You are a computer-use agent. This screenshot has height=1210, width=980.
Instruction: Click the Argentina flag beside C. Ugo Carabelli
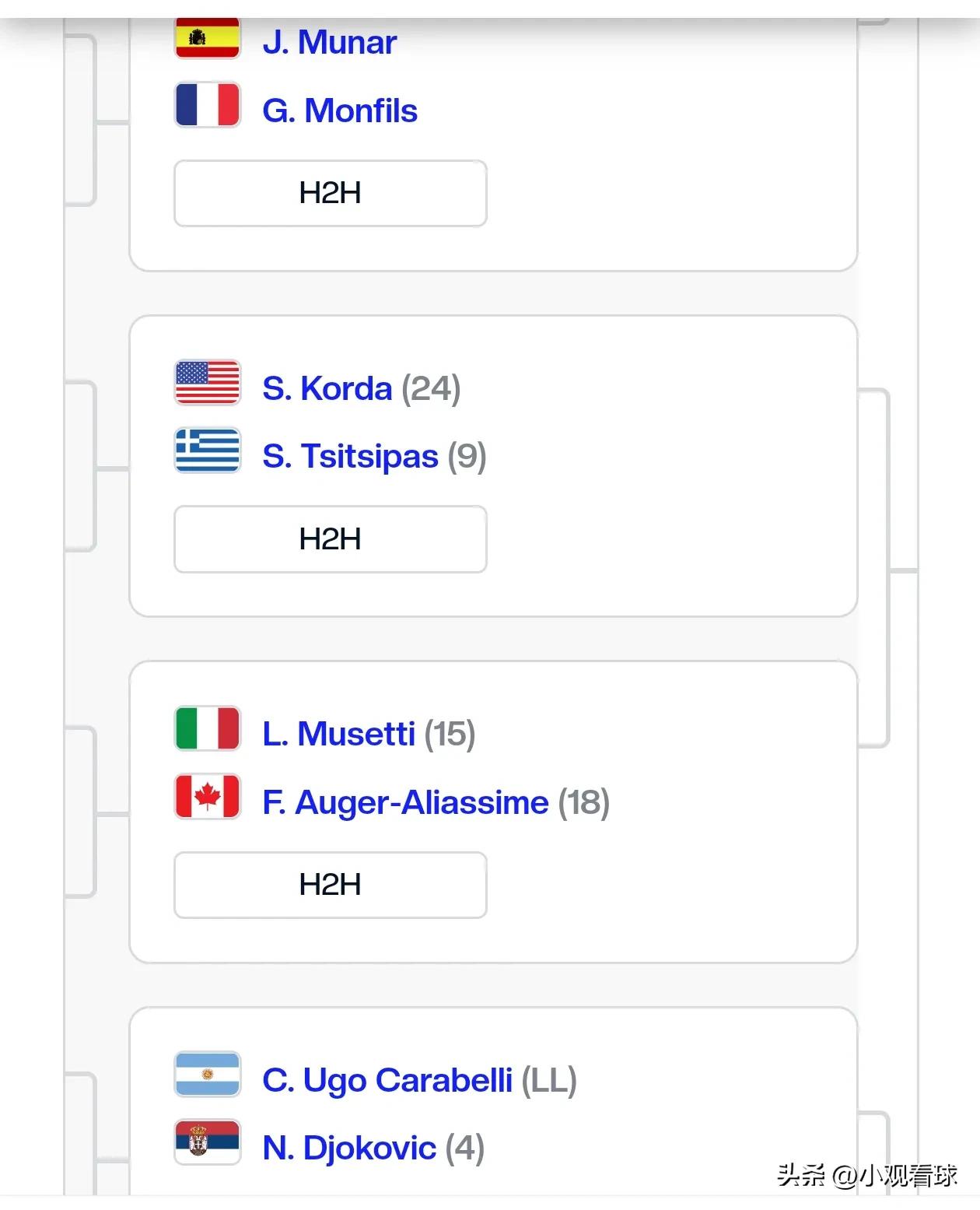pos(207,1075)
